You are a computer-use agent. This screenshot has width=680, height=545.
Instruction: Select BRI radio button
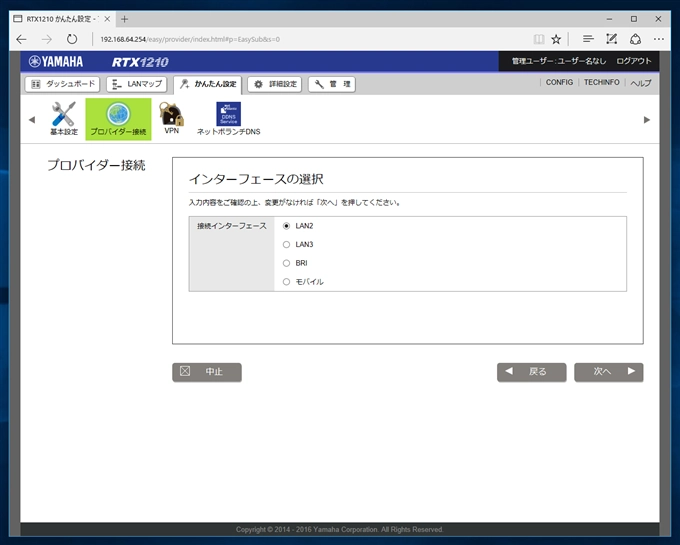point(286,263)
